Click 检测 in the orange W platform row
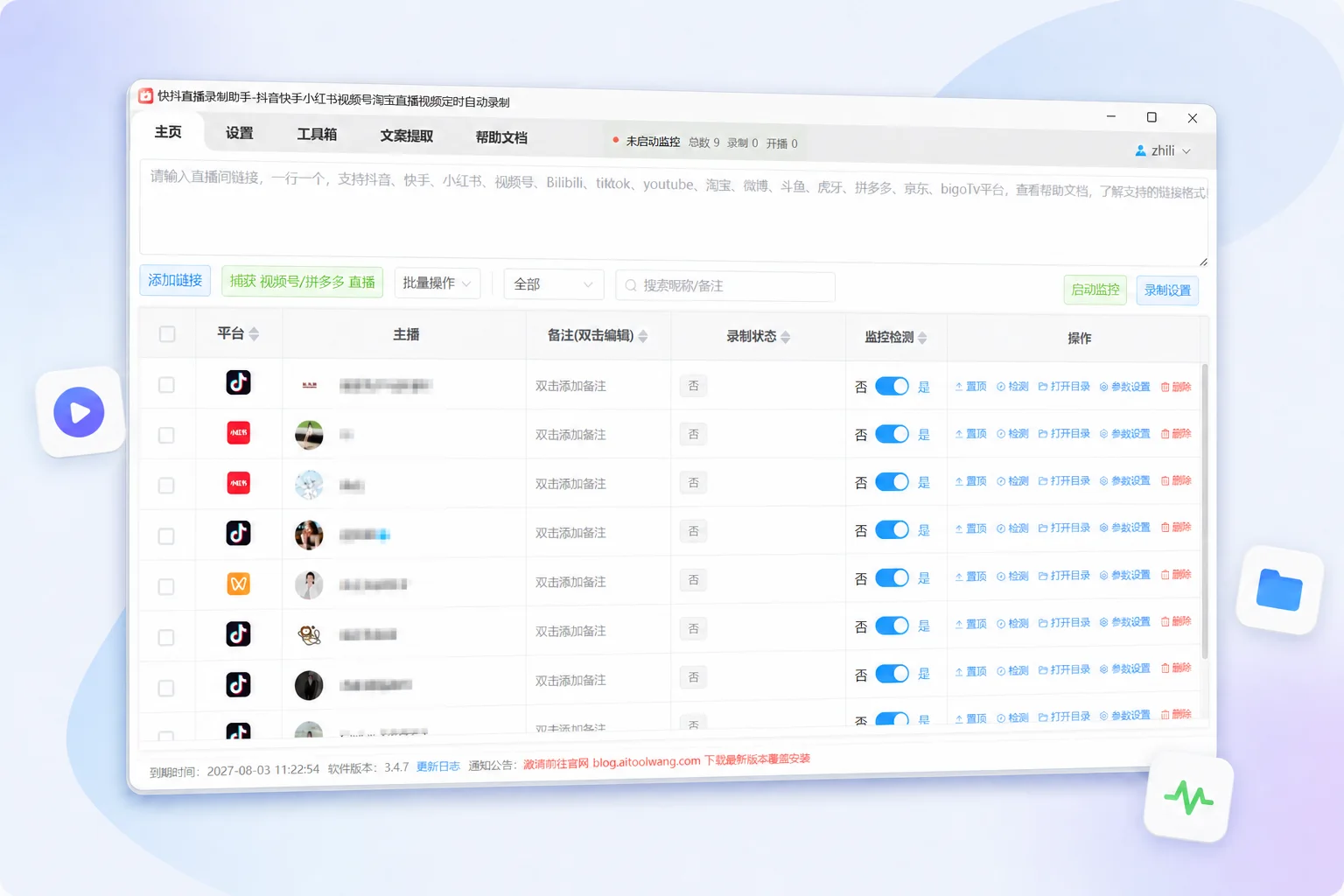 point(1012,577)
